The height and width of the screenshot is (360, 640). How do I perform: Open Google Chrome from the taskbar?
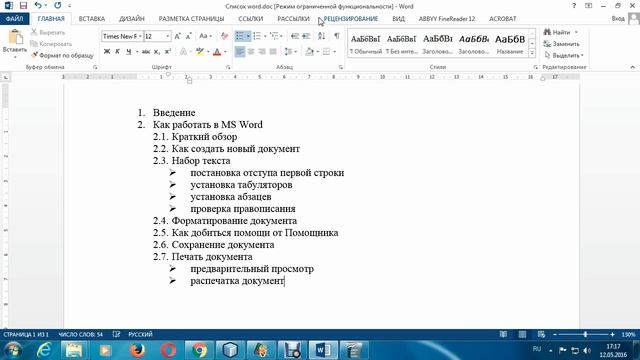199,350
